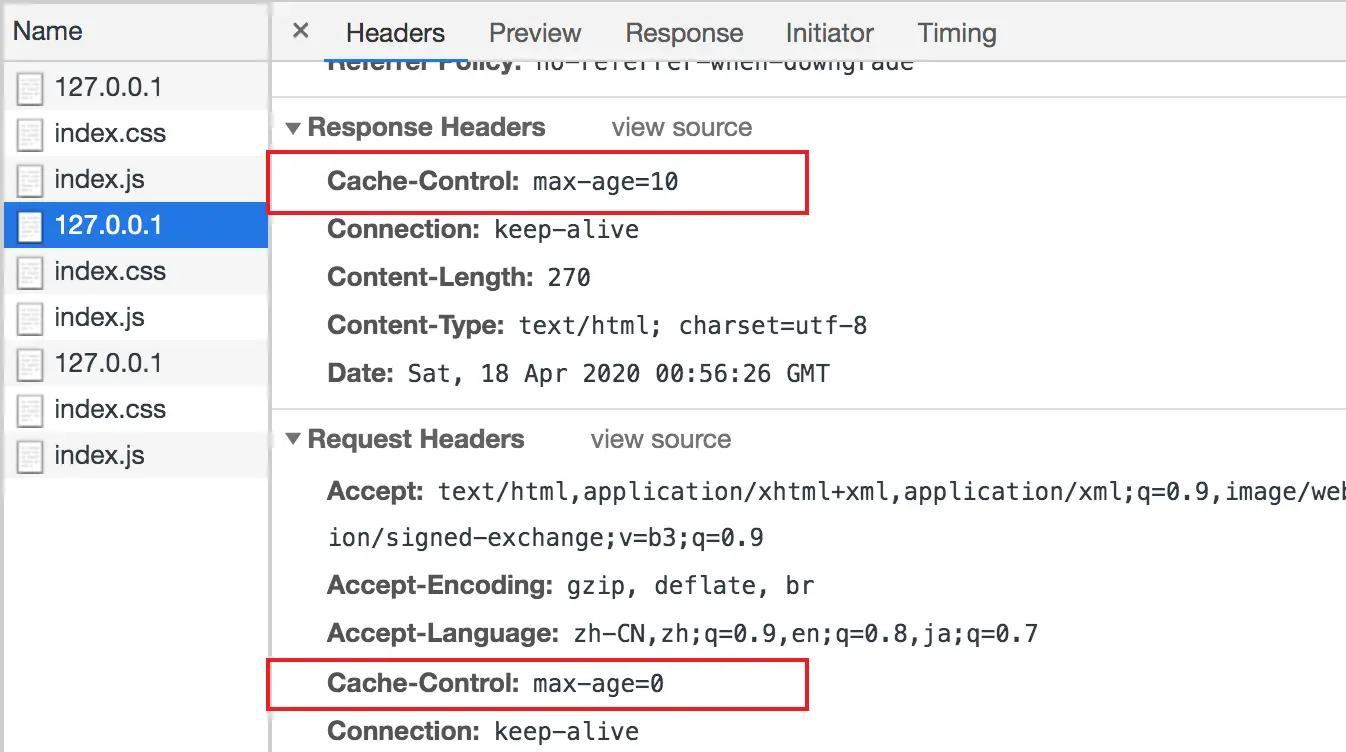Click file icon next to first index.js
The width and height of the screenshot is (1346, 752).
click(x=30, y=182)
